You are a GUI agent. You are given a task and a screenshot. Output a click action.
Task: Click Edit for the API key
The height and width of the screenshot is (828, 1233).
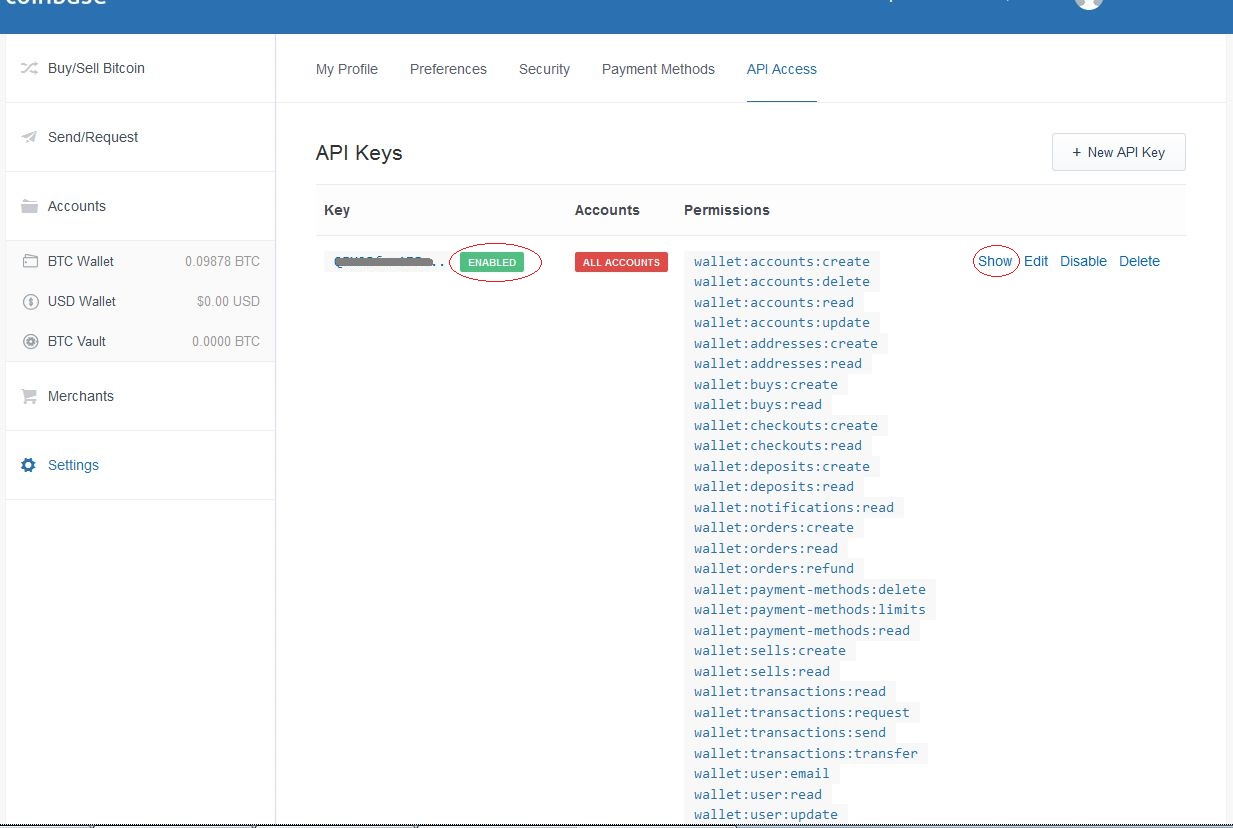coord(1036,261)
